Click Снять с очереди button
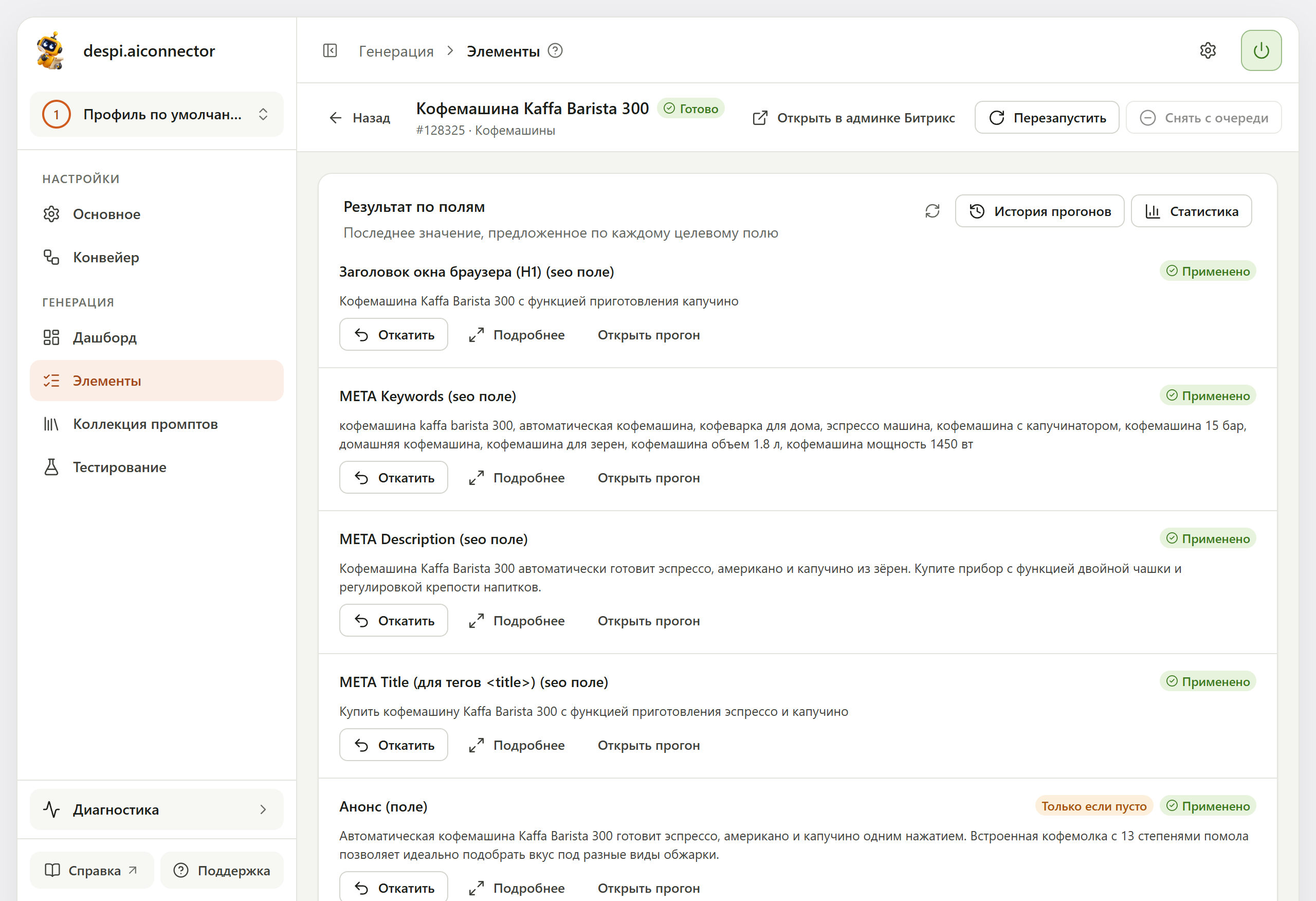 (1204, 118)
